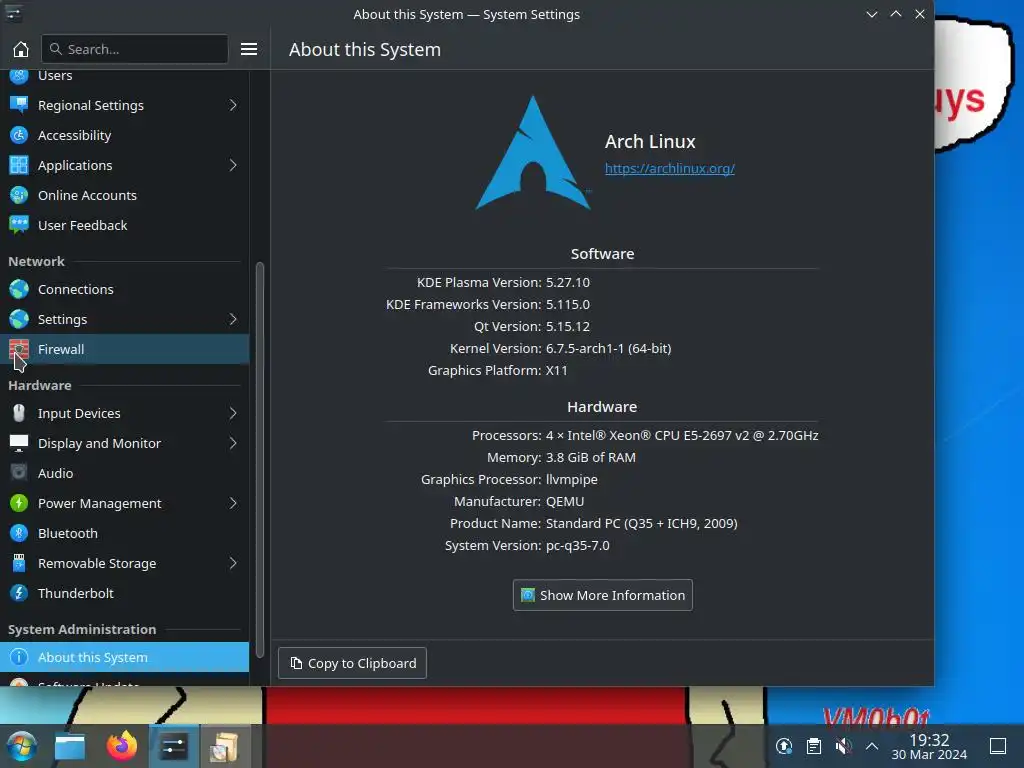Click Copy to Clipboard button
The image size is (1024, 768).
coord(352,663)
